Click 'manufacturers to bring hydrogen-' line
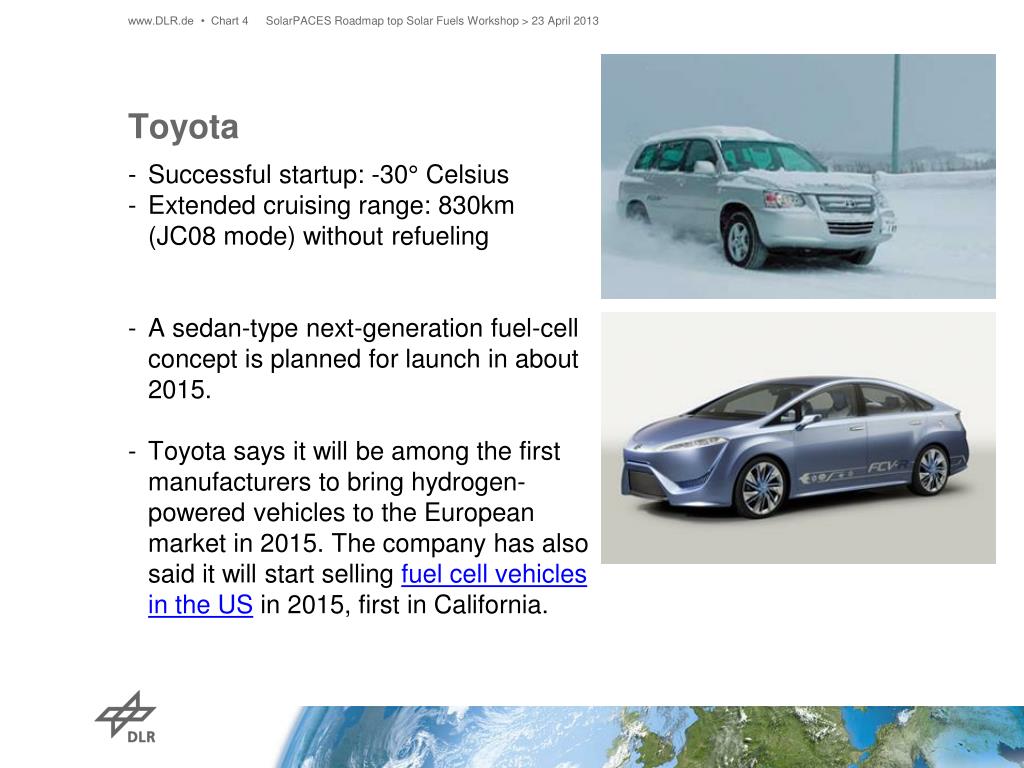Image resolution: width=1024 pixels, height=768 pixels. click(x=337, y=482)
